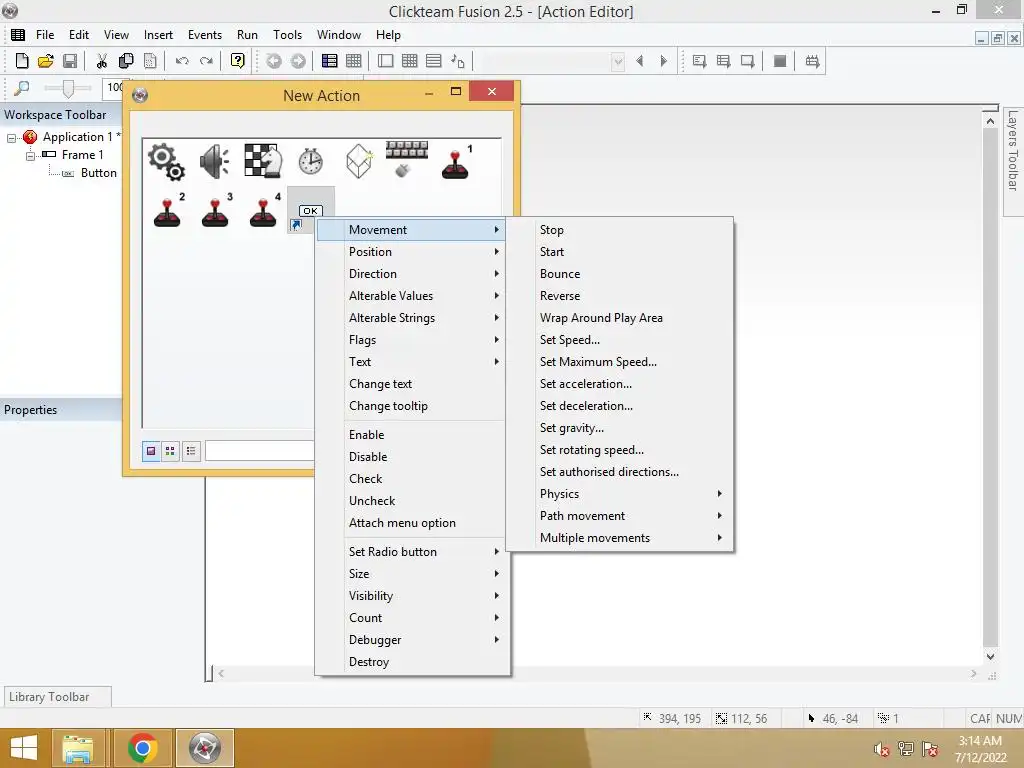Choose Stop from Movement submenu
This screenshot has height=768, width=1024.
point(620,230)
